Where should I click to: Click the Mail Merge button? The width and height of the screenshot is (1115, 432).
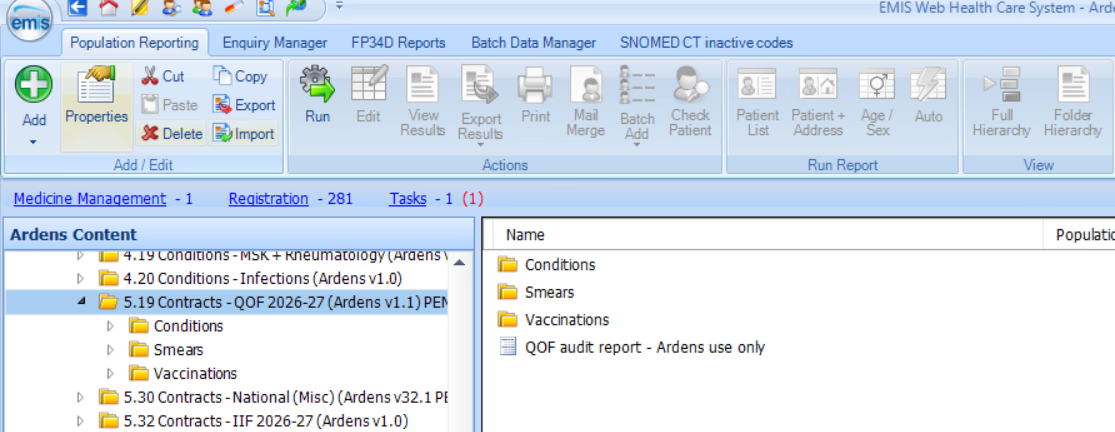(585, 102)
